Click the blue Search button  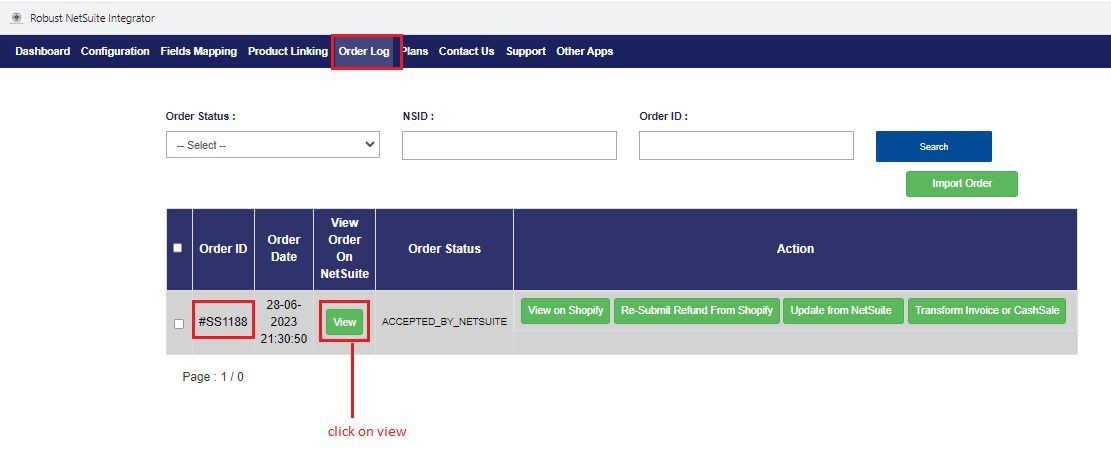point(934,147)
